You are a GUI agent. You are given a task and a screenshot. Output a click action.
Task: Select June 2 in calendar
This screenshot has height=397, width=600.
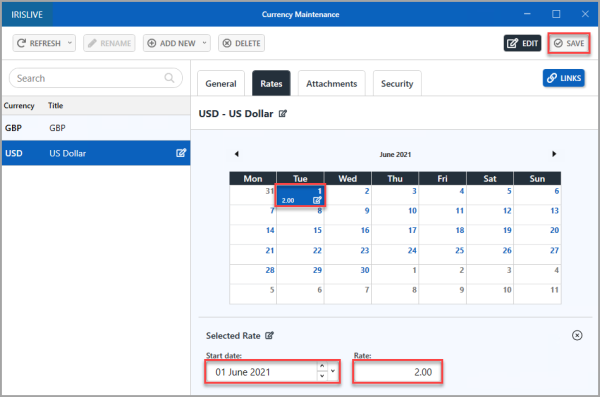coord(348,195)
